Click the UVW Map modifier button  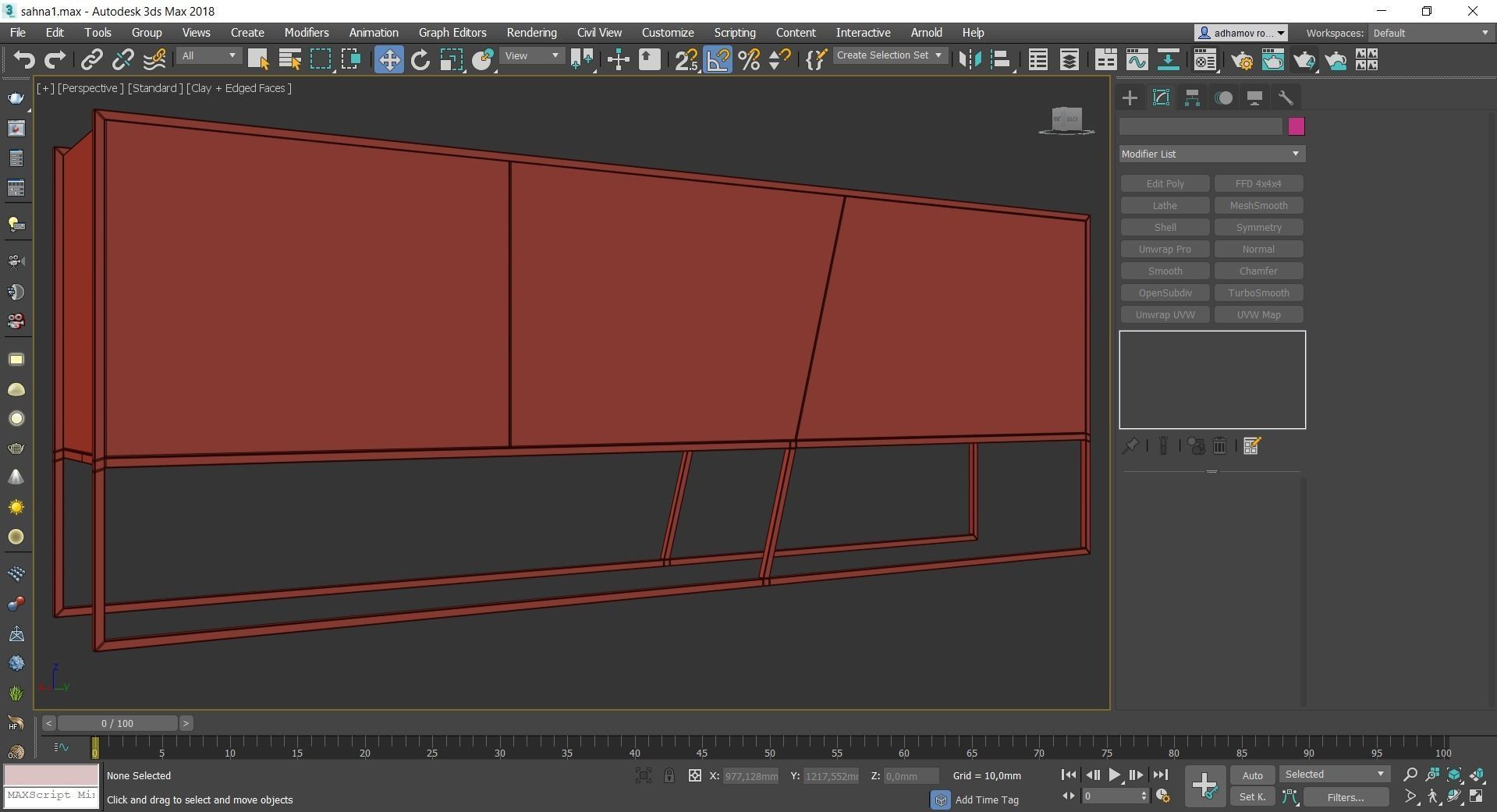(x=1258, y=314)
